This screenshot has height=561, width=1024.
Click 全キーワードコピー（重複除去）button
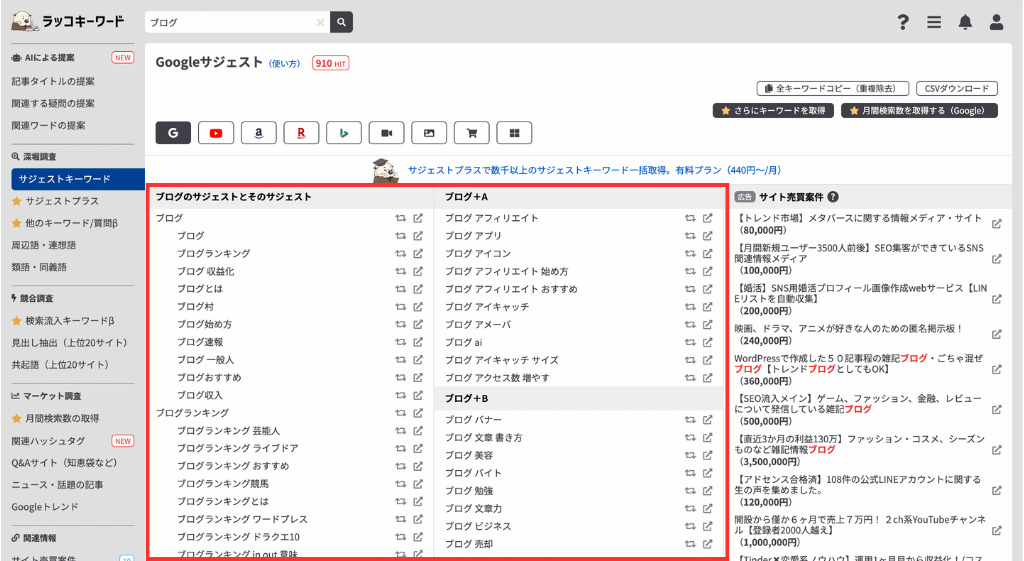point(833,88)
